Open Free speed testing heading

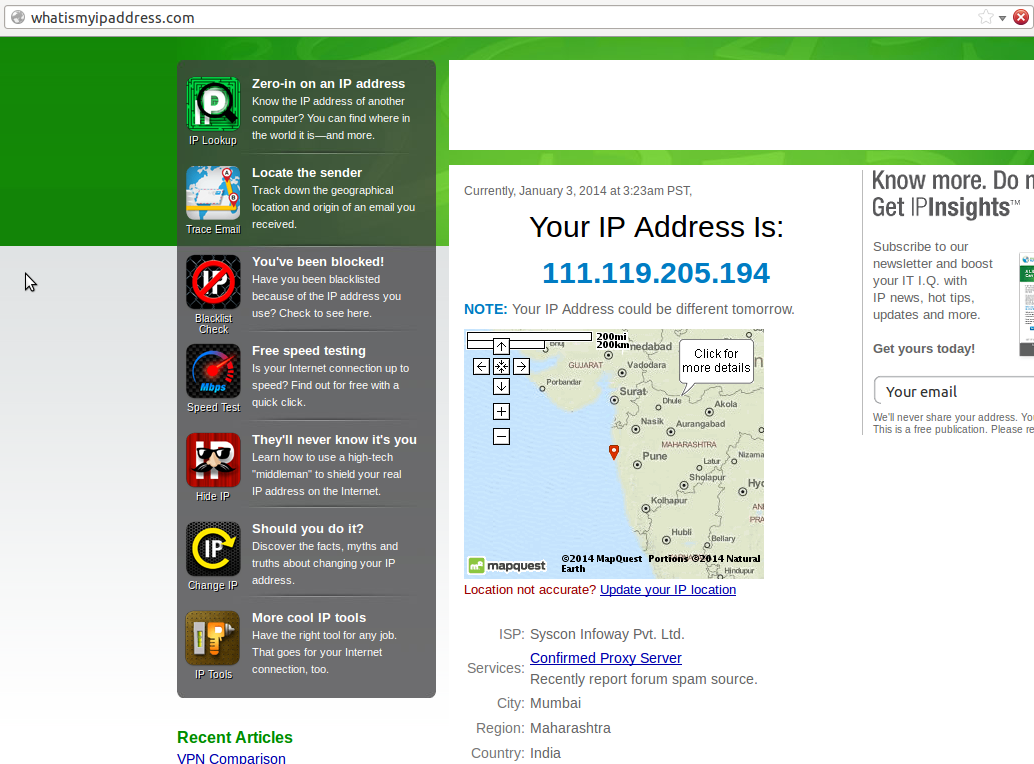point(309,351)
